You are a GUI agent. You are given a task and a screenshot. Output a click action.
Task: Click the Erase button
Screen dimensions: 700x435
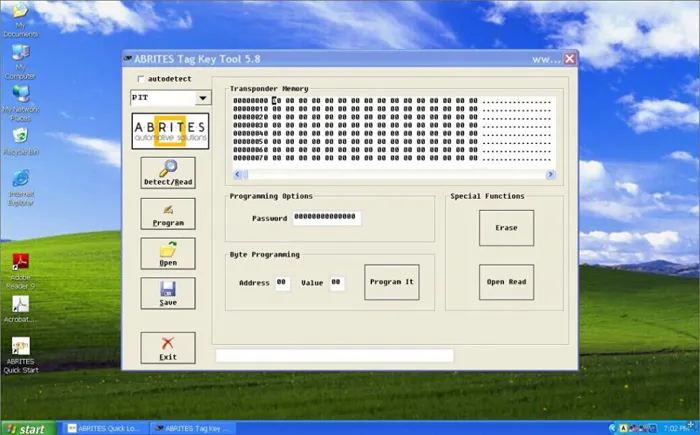pos(506,228)
